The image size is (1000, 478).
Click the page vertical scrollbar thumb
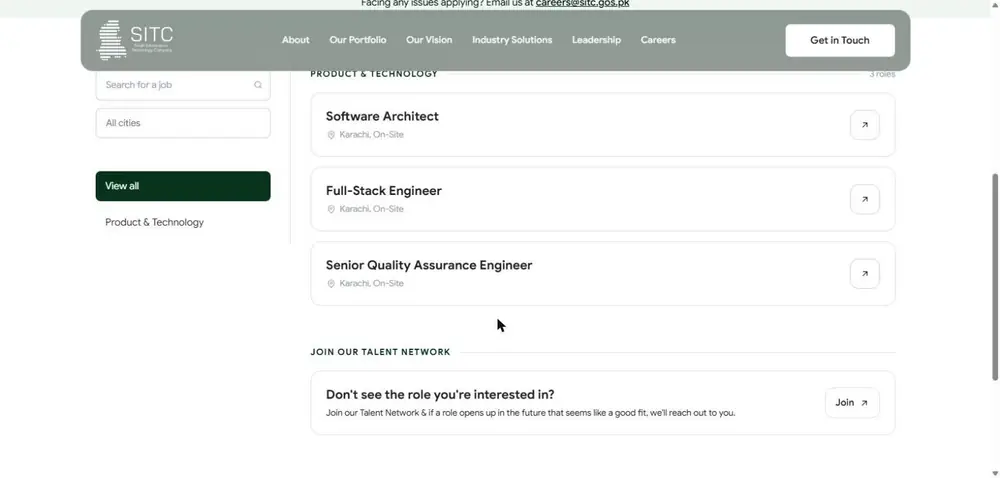[x=995, y=277]
